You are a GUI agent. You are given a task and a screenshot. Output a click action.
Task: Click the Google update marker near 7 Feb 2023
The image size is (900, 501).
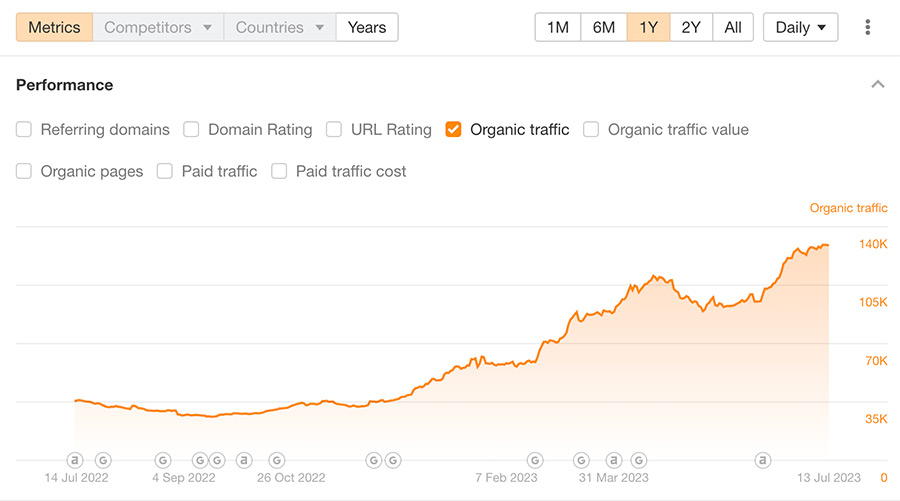[535, 460]
